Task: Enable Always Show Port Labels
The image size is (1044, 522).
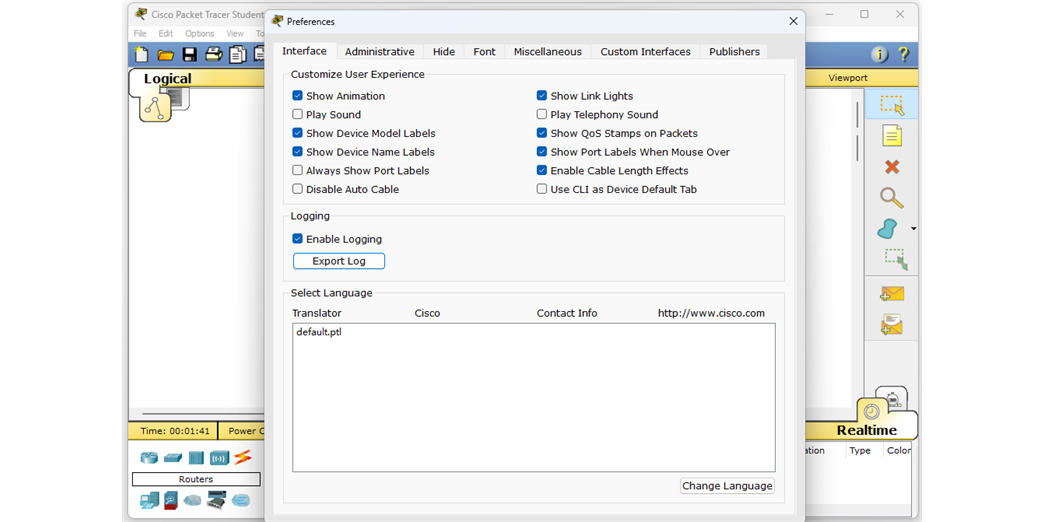Action: coord(298,170)
